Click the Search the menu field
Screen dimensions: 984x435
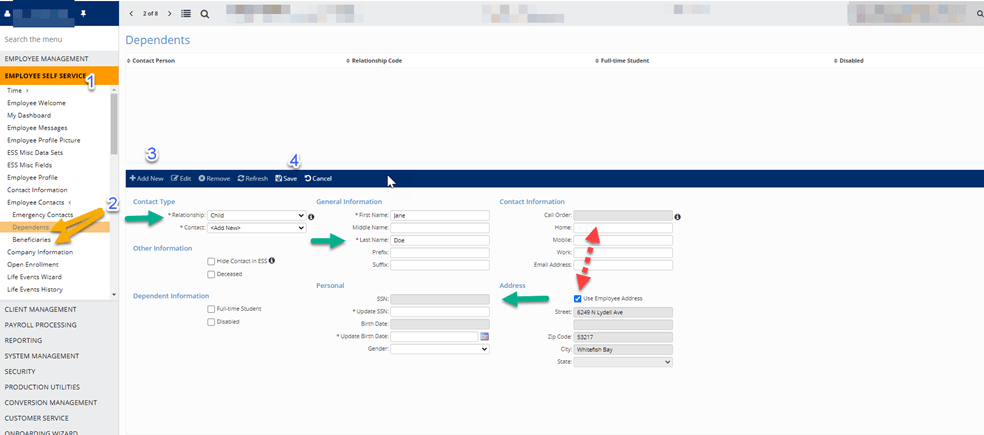59,39
